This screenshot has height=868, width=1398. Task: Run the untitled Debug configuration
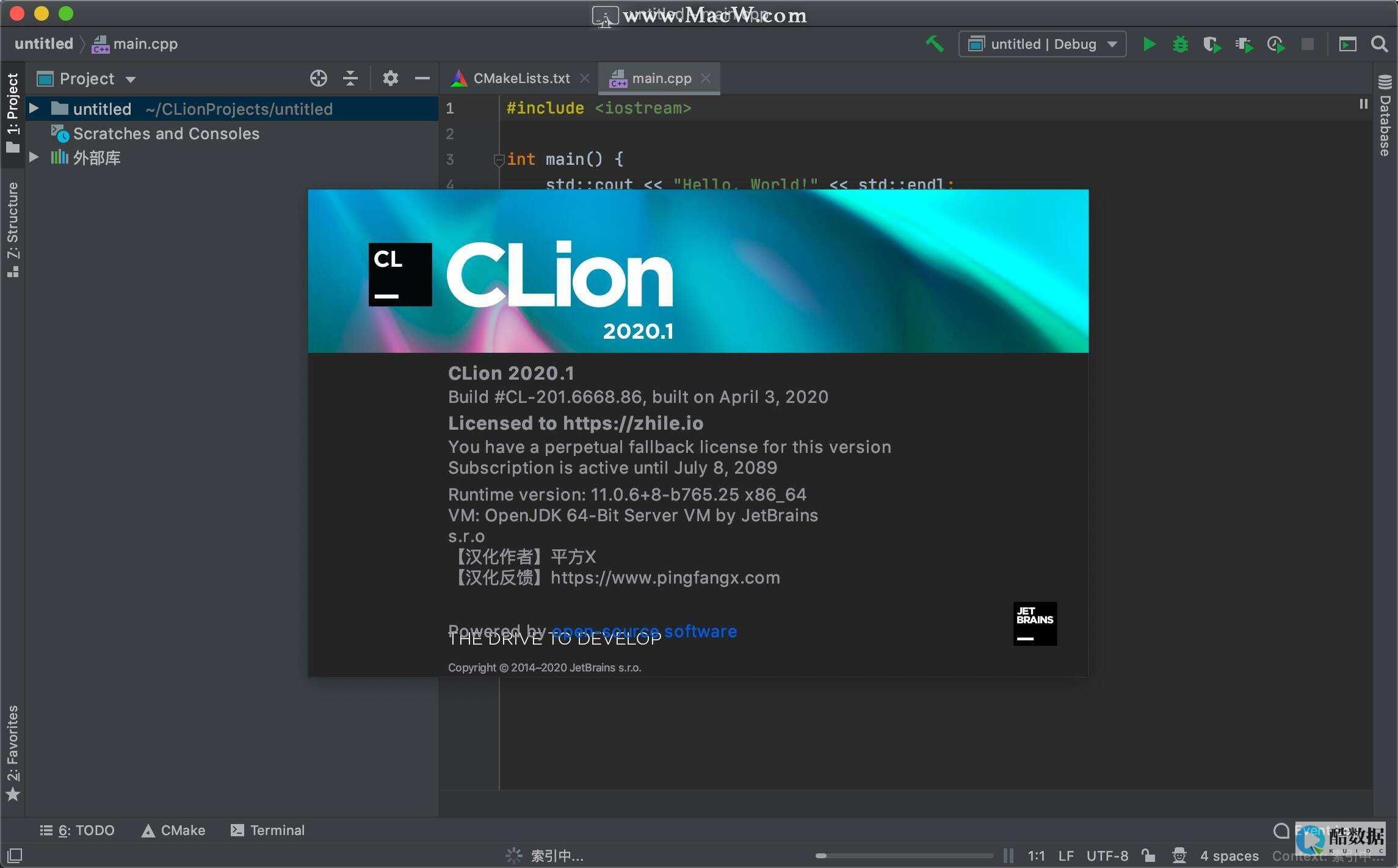tap(1148, 44)
